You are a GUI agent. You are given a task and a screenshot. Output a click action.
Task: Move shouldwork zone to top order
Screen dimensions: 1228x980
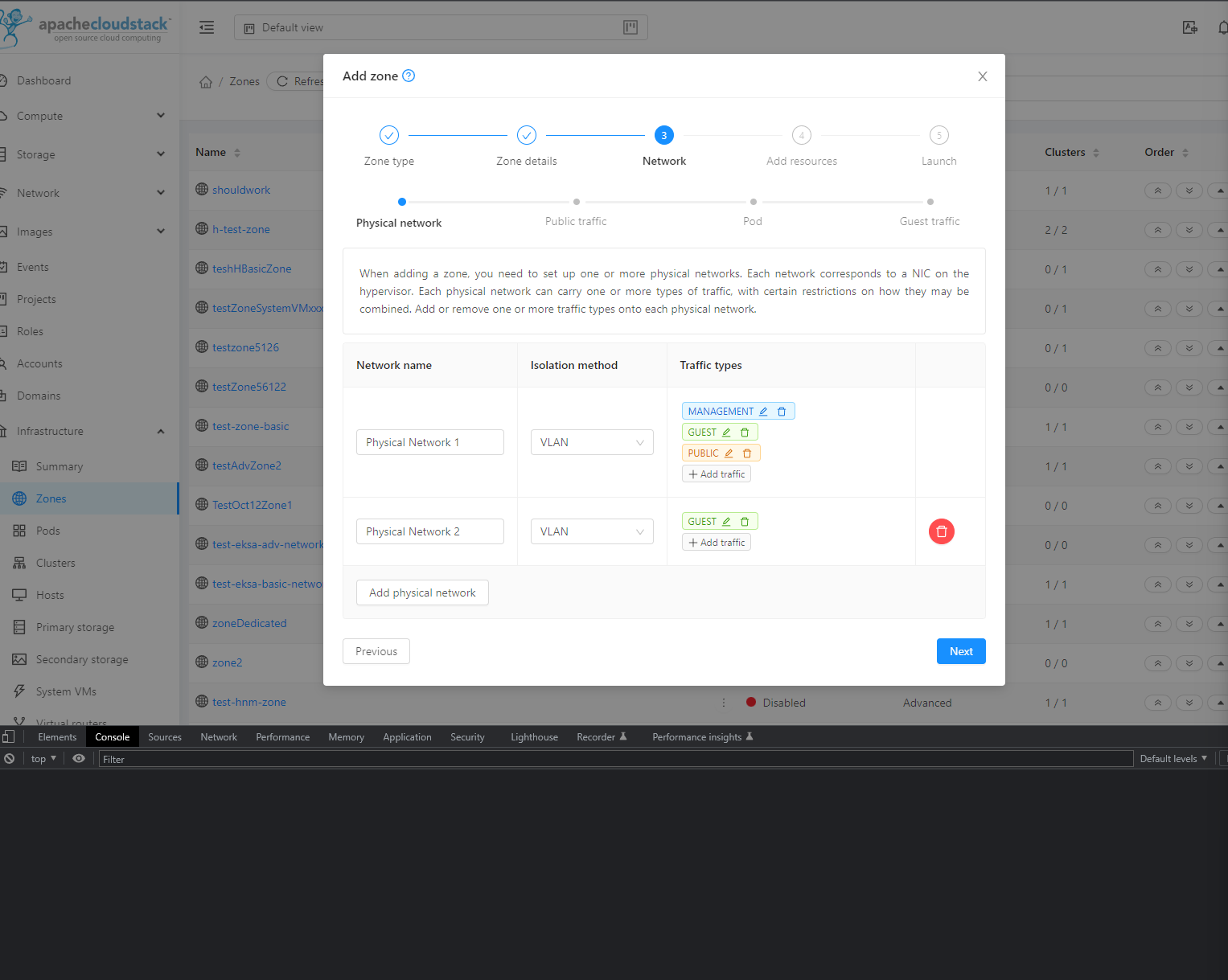pyautogui.click(x=1158, y=191)
